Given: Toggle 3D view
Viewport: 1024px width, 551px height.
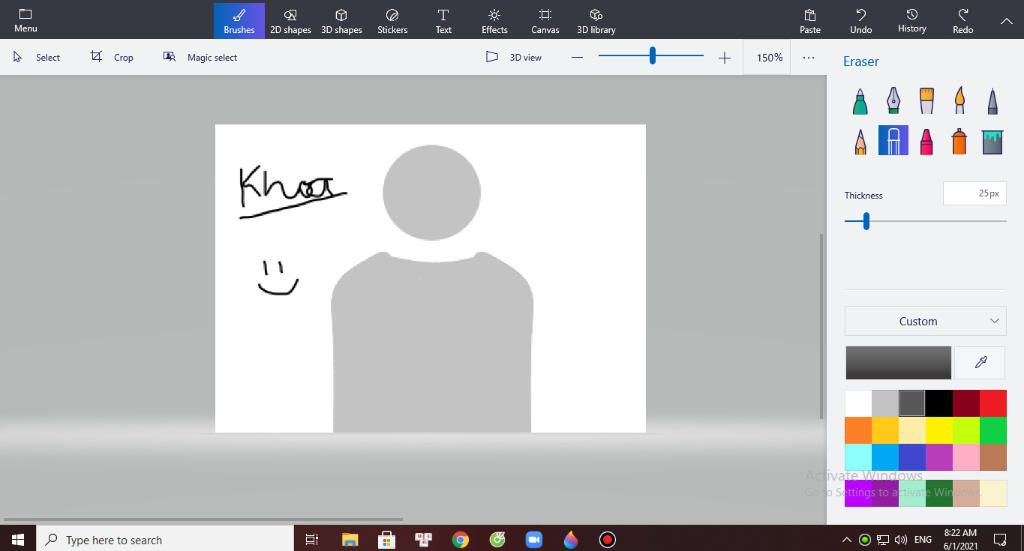Looking at the screenshot, I should click(x=513, y=57).
